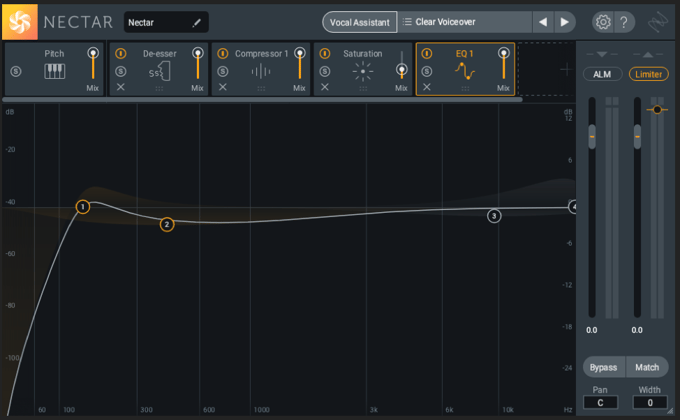Toggle the Saturation module power
The width and height of the screenshot is (680, 420).
pyautogui.click(x=325, y=53)
